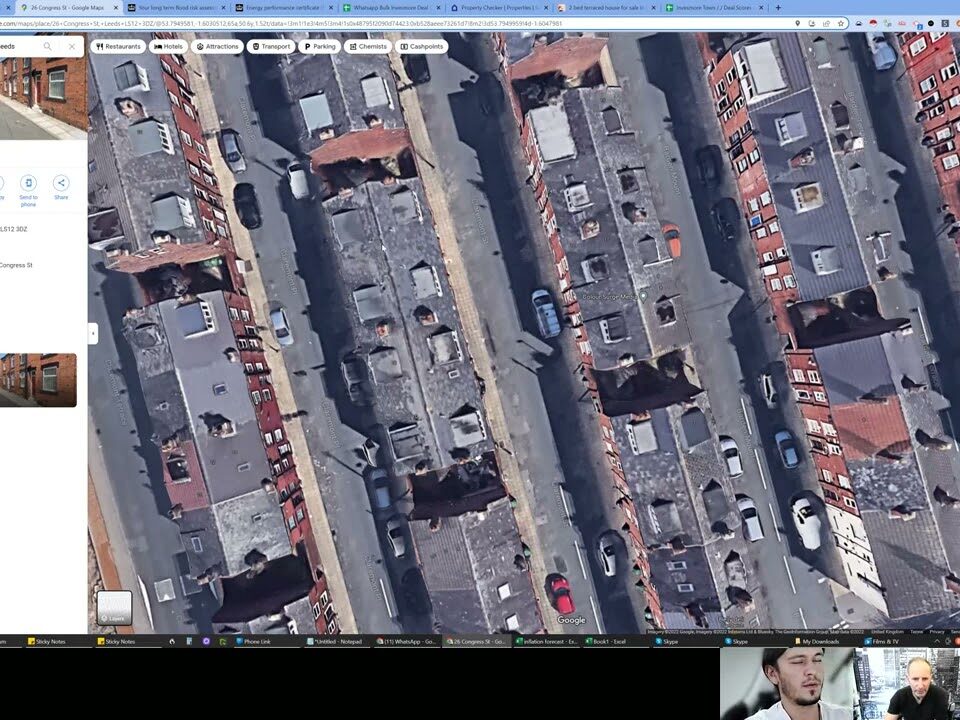
Task: Show Cashpoints on the map
Action: (421, 46)
